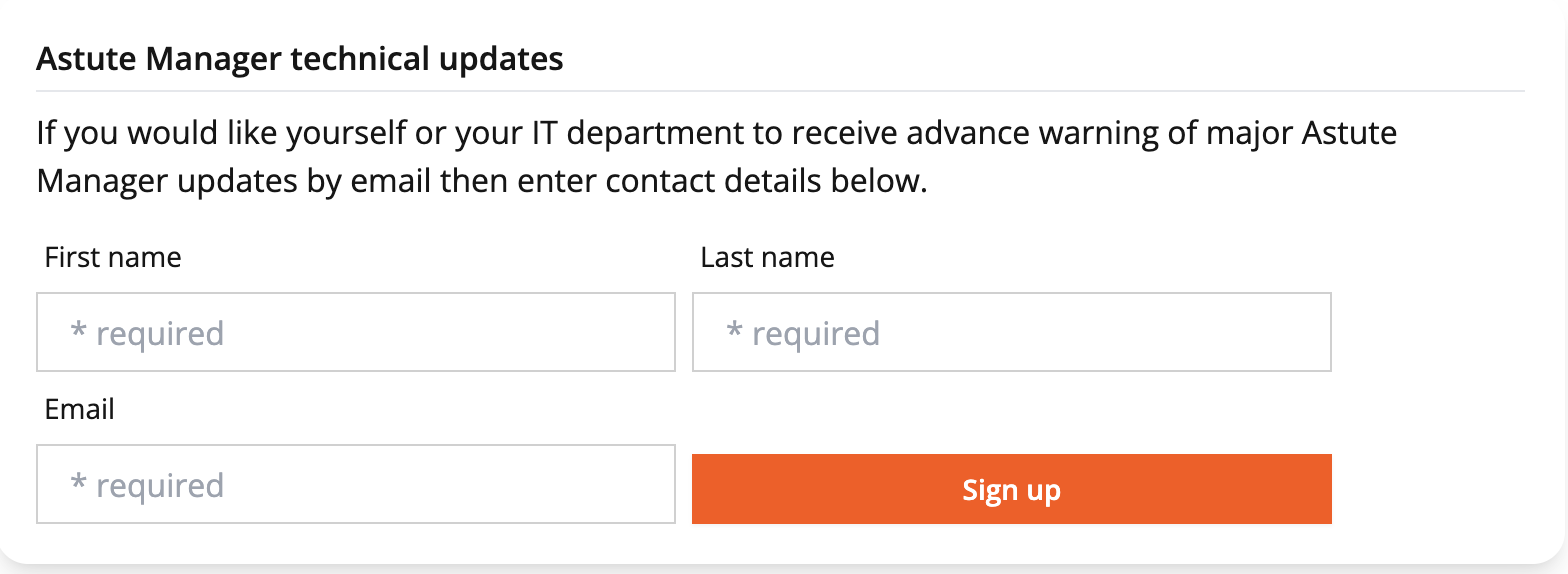Click the divider line beneath the heading

[x=780, y=91]
